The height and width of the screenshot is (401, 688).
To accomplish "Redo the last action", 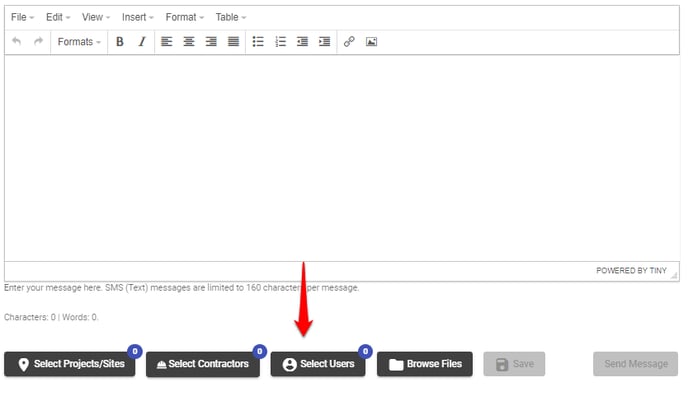I will point(39,42).
